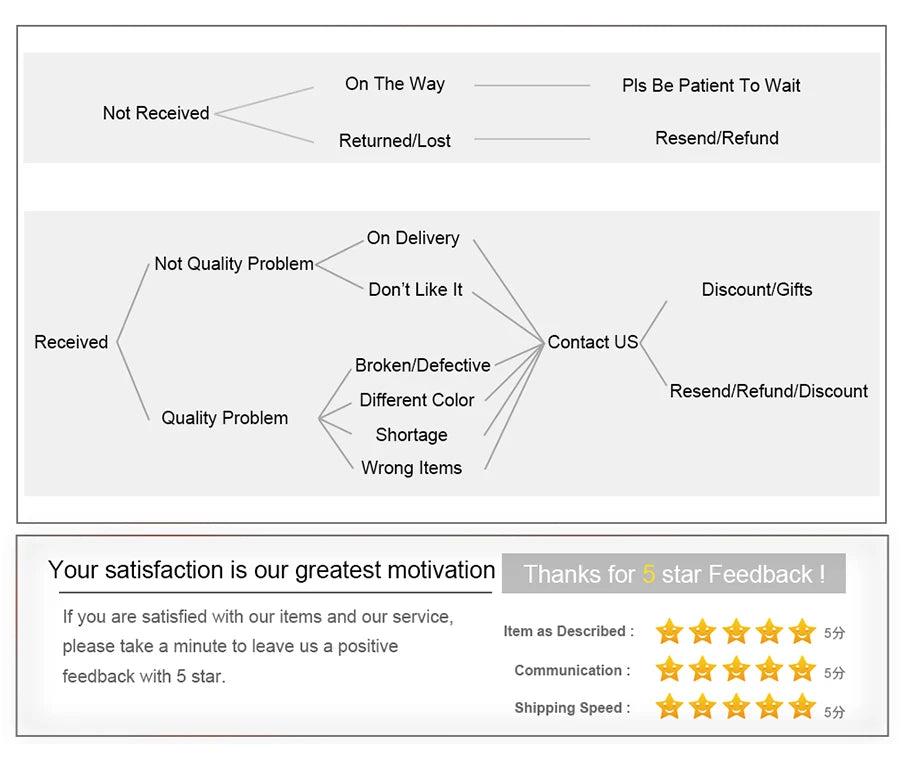The image size is (900, 769).
Task: Click the fifth star in Shipping Speed row
Action: [x=802, y=707]
